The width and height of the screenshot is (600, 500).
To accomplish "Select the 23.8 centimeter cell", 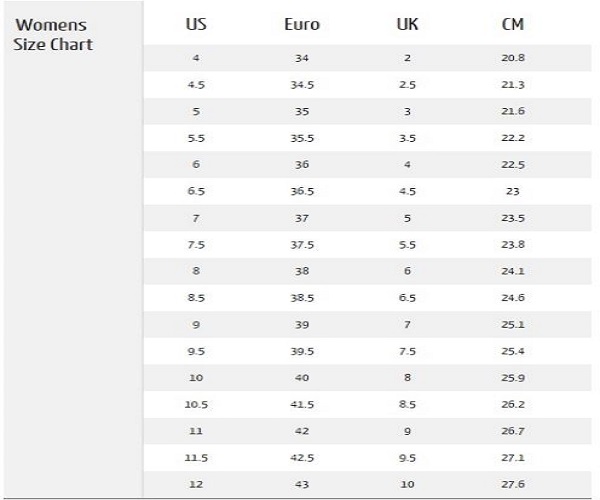I will point(513,244).
